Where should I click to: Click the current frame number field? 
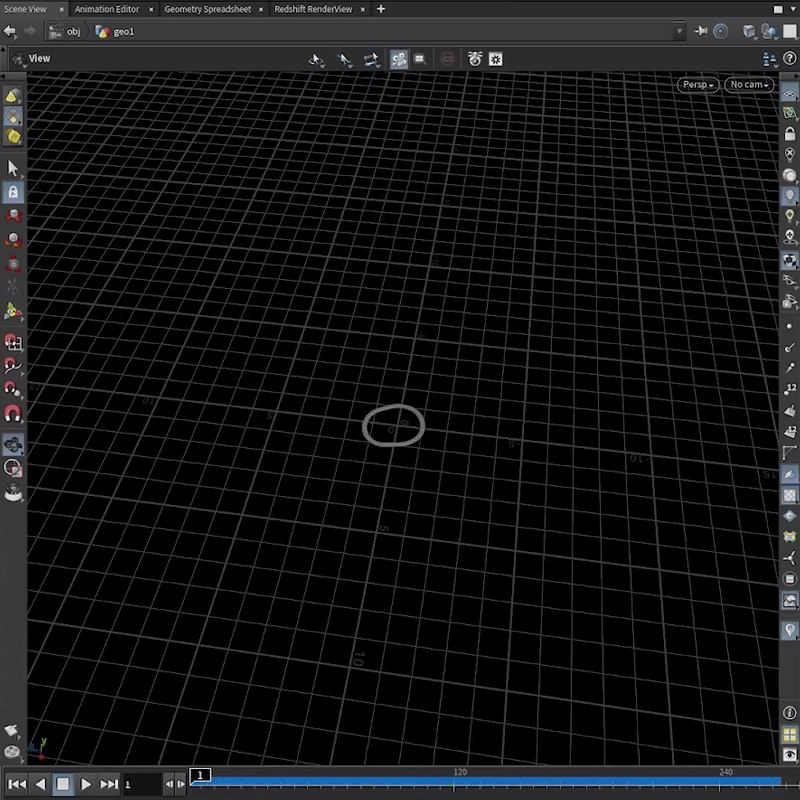[x=142, y=785]
